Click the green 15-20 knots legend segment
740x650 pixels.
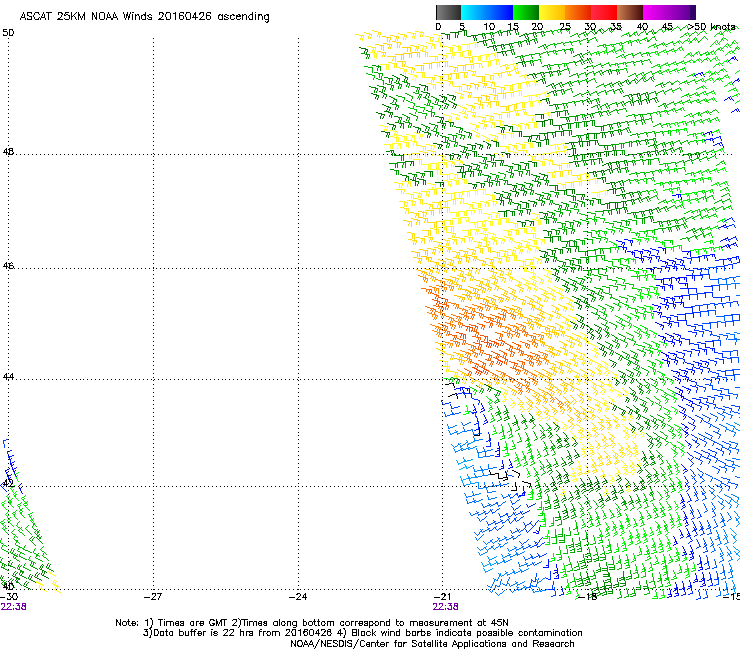(526, 12)
